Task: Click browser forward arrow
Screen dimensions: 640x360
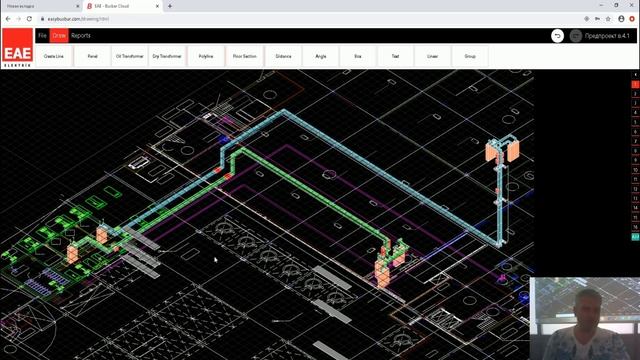Action: click(18, 19)
